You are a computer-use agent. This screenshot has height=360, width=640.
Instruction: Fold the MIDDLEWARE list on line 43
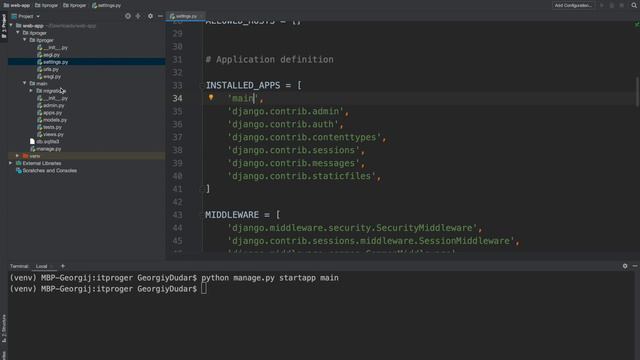(x=202, y=215)
